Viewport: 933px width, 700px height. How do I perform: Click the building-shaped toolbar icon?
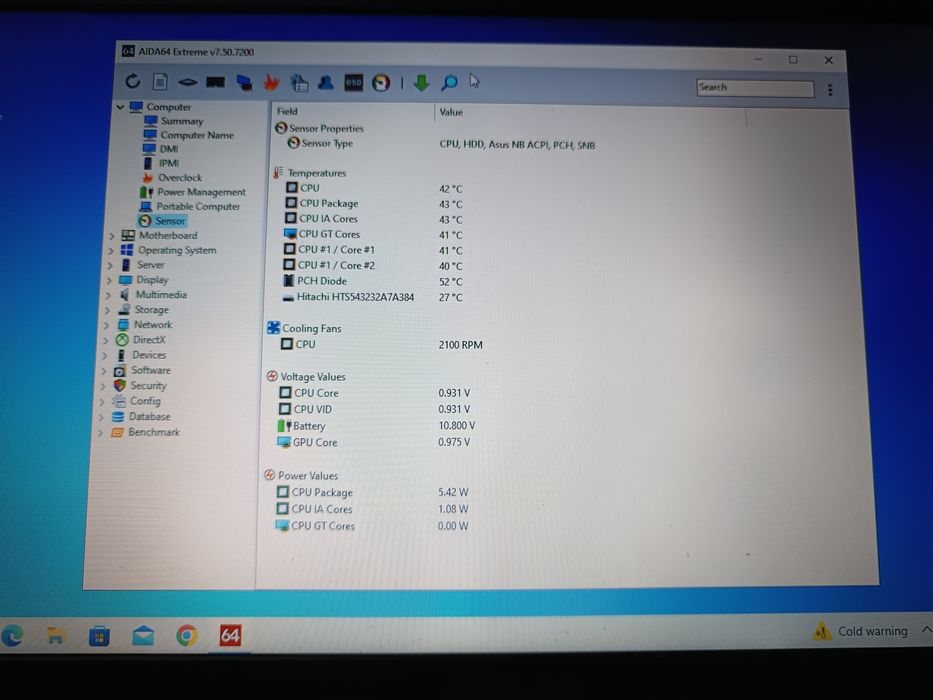pos(299,83)
